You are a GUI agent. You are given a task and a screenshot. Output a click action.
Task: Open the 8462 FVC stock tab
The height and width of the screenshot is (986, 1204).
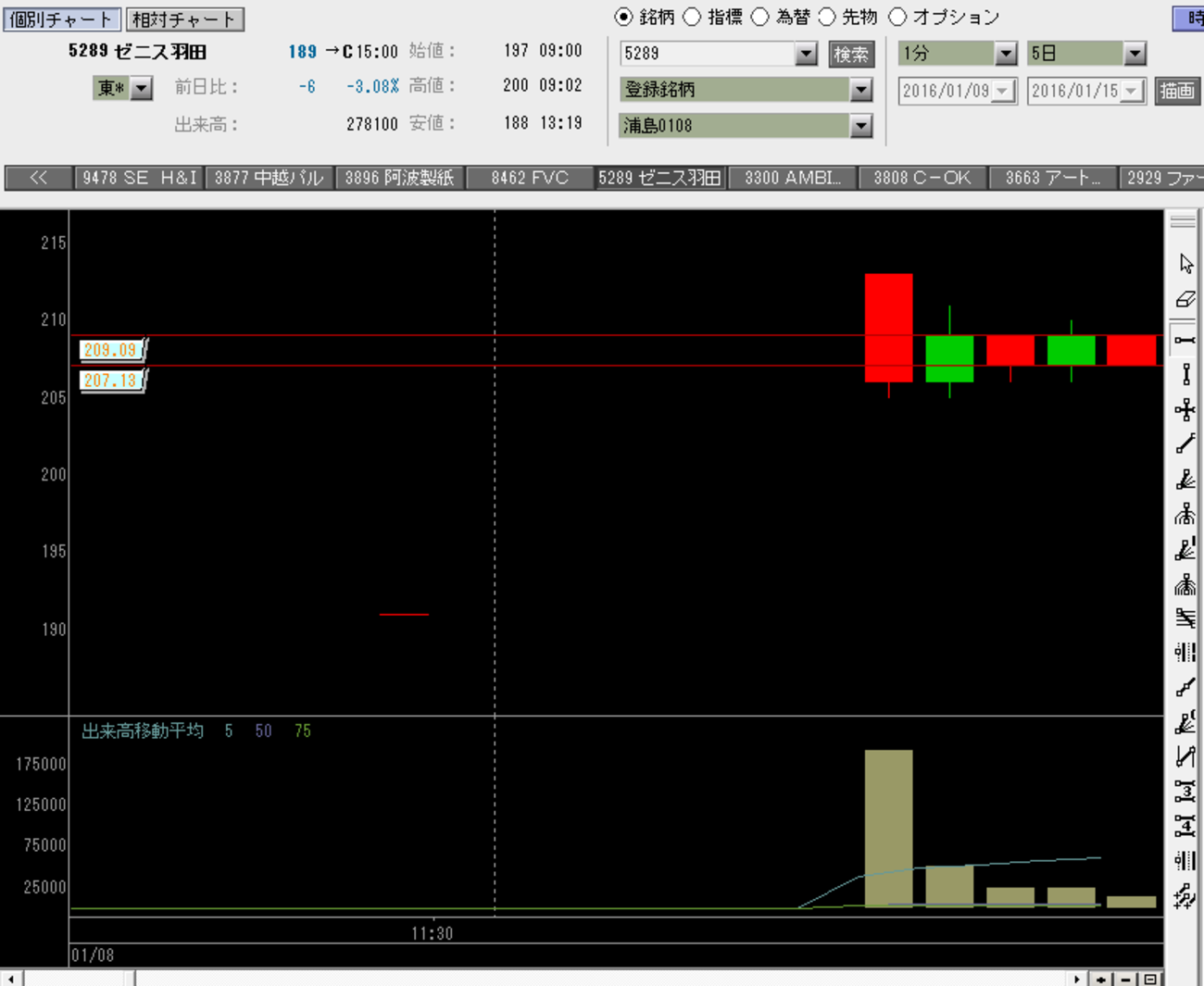(530, 178)
